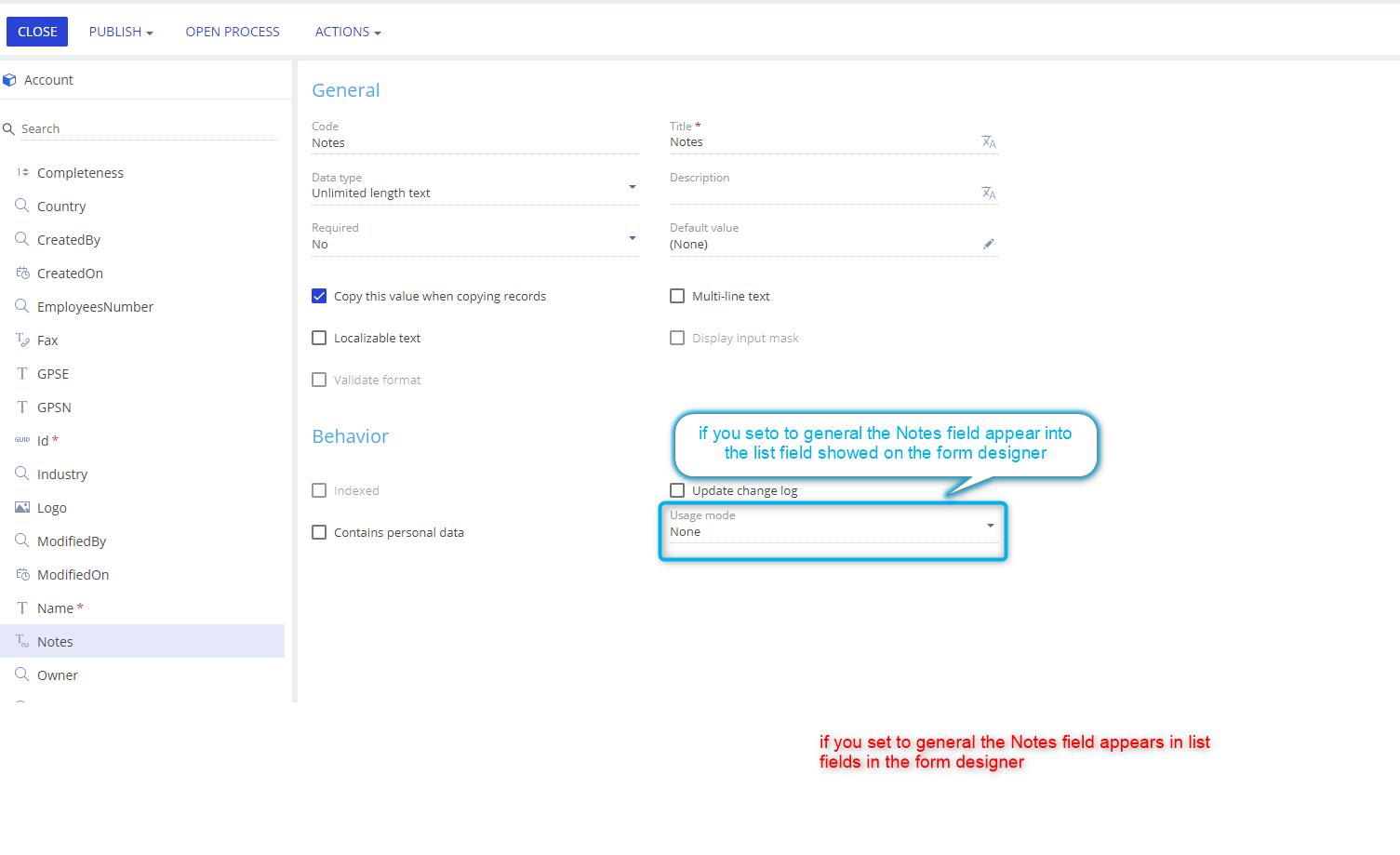Click Open Process button
The image size is (1400, 855).
click(233, 32)
